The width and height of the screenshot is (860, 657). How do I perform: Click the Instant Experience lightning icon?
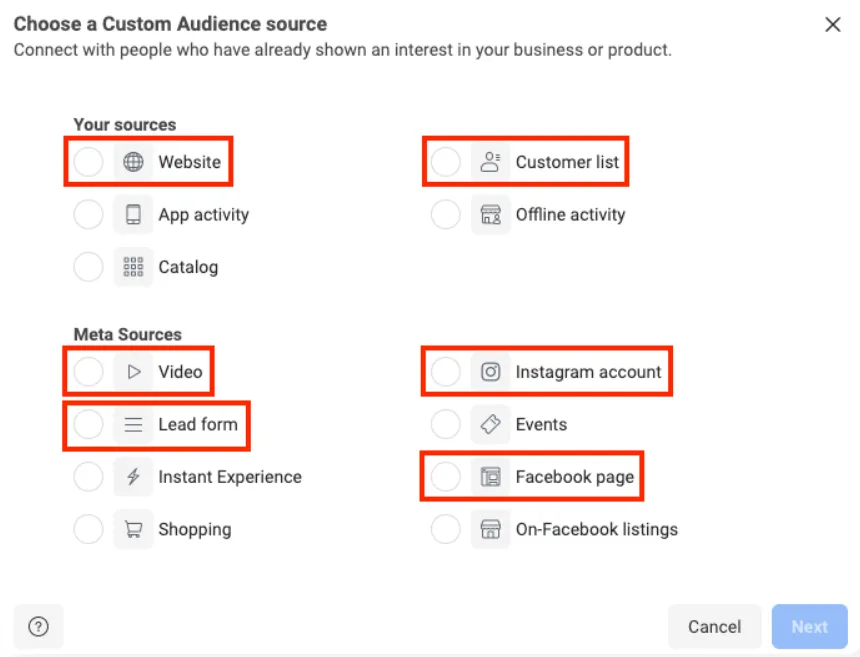pyautogui.click(x=133, y=477)
